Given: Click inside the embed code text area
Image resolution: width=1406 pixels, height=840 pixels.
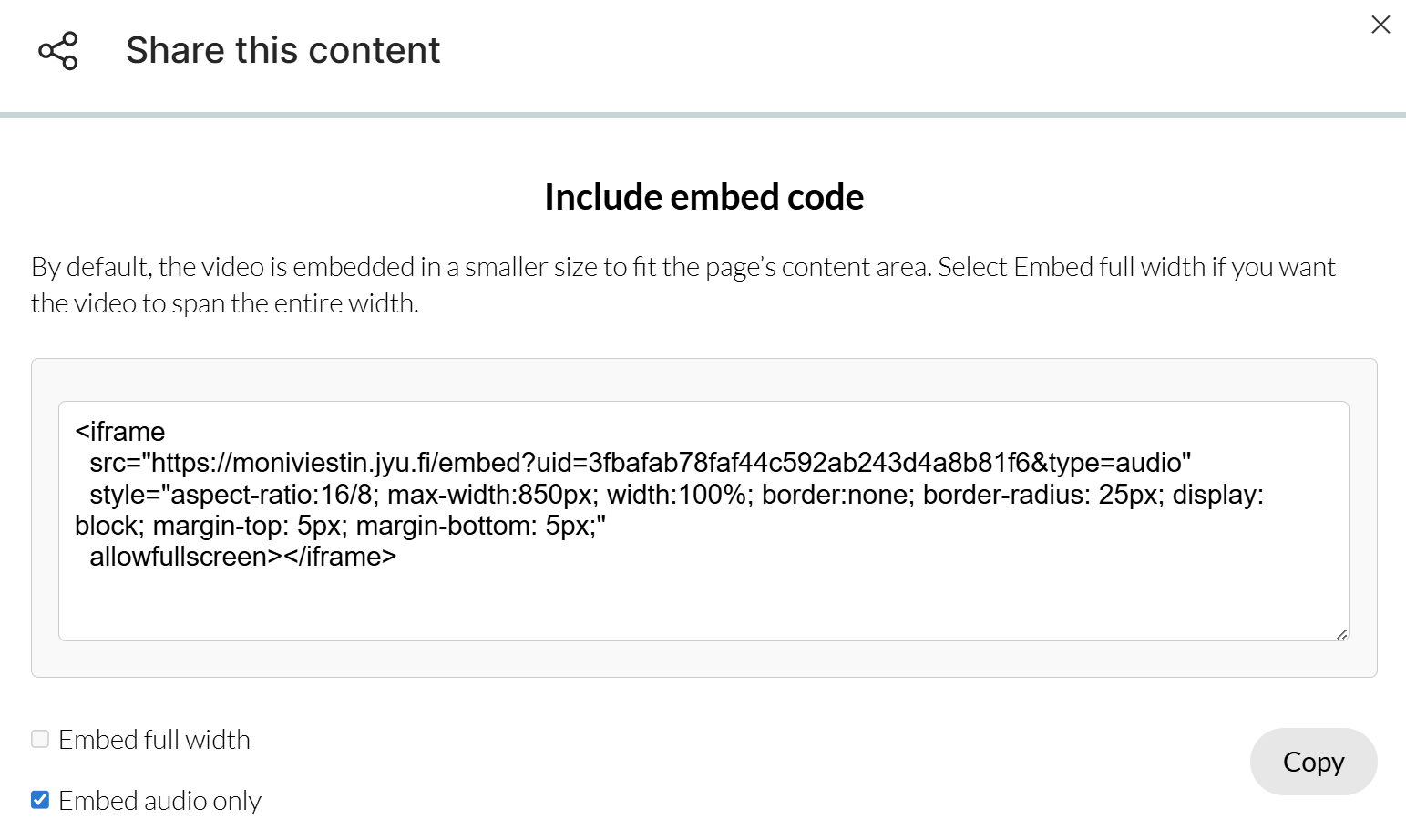Looking at the screenshot, I should point(703,520).
